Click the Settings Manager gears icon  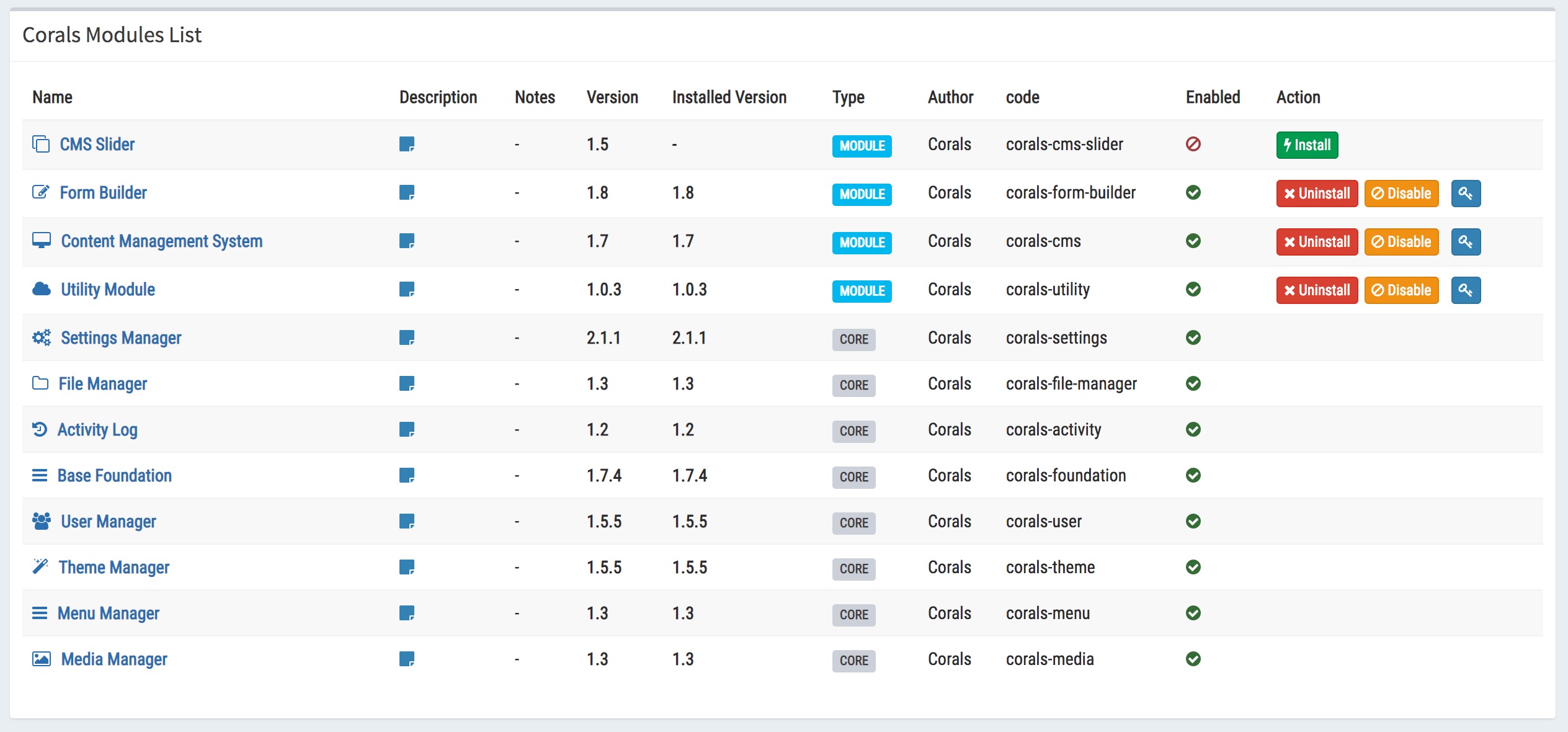point(42,337)
